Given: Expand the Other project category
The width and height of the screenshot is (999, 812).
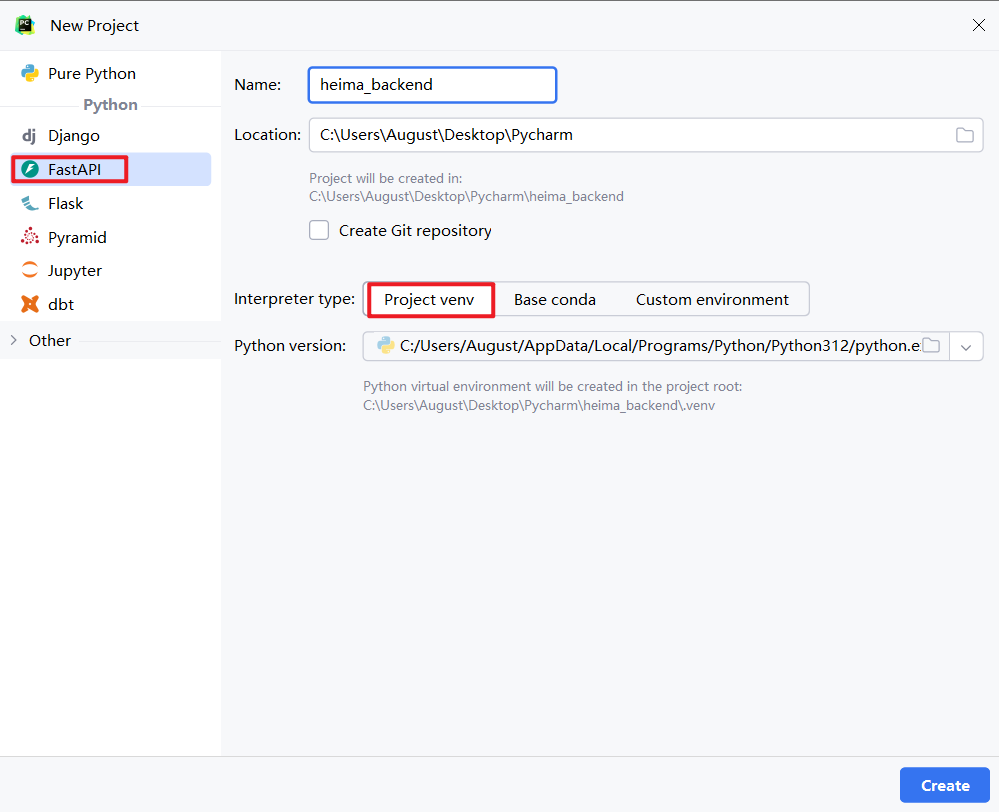Looking at the screenshot, I should [x=14, y=341].
